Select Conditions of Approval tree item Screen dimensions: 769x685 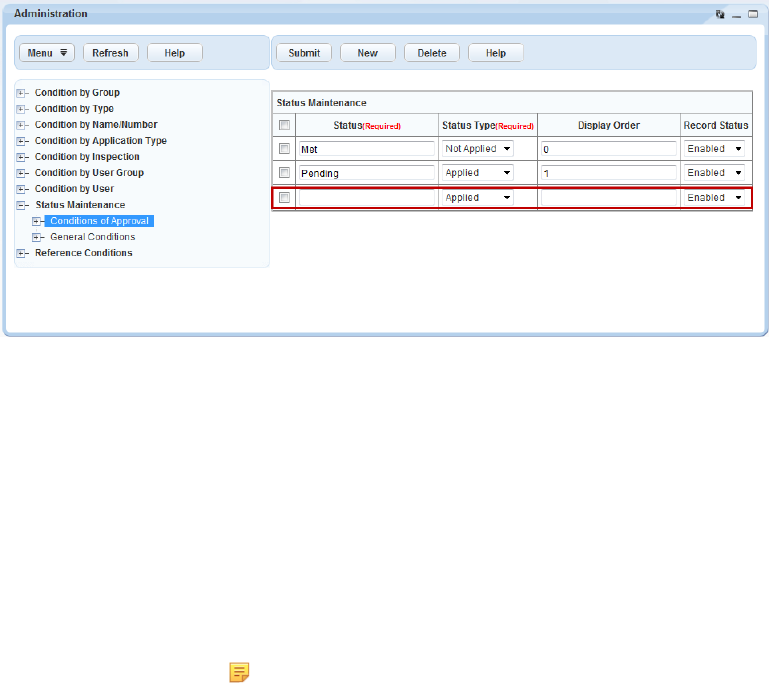tap(100, 221)
